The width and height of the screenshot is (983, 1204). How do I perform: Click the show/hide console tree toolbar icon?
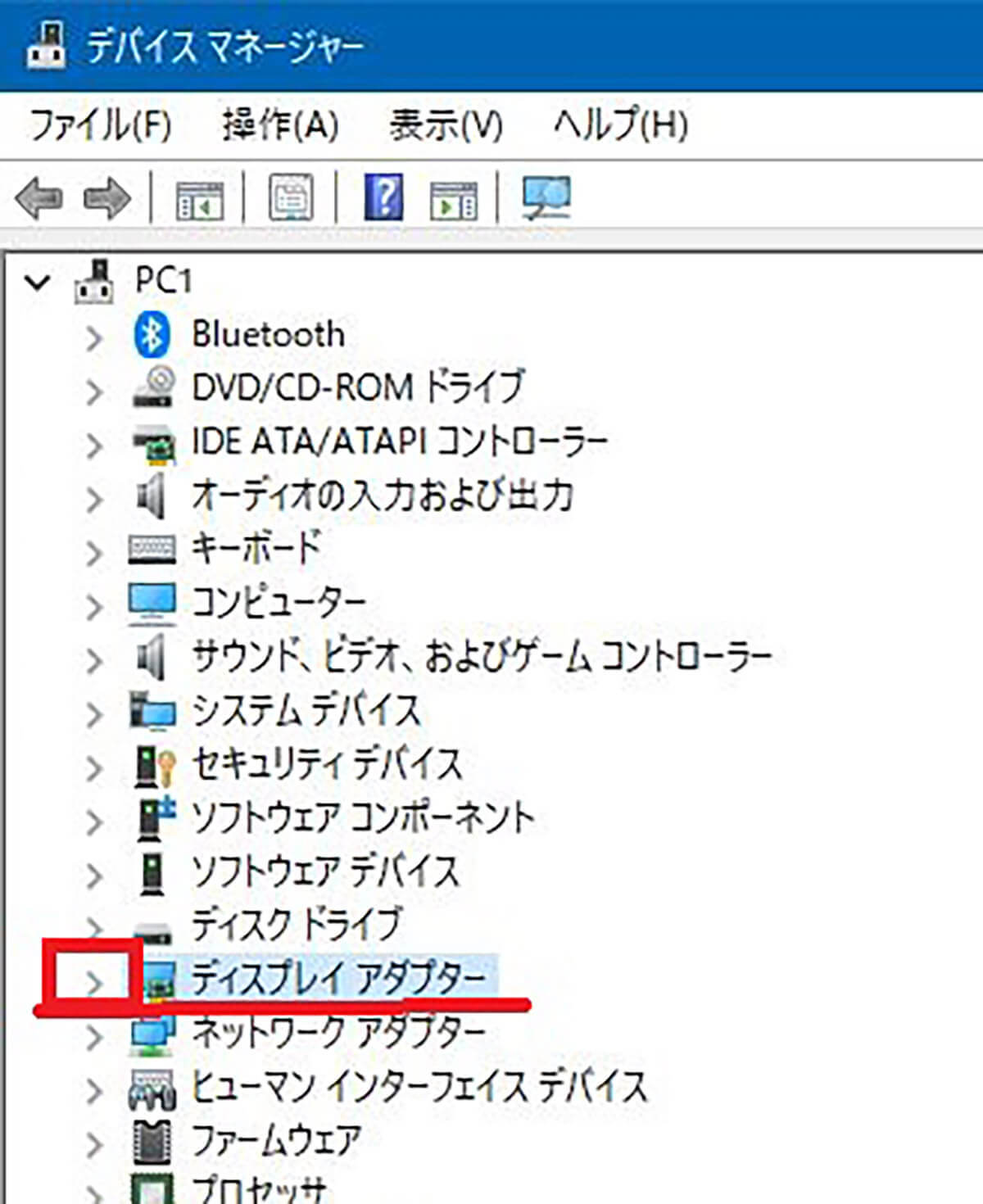click(199, 199)
